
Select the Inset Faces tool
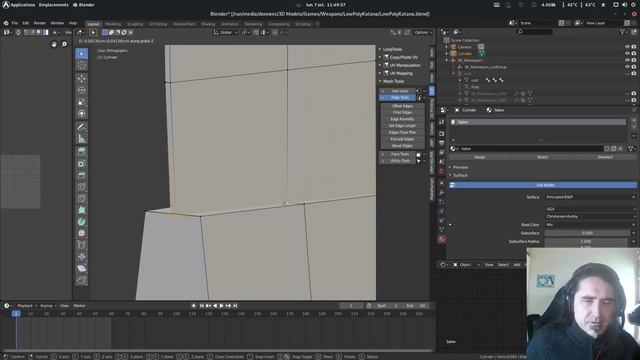click(x=82, y=164)
